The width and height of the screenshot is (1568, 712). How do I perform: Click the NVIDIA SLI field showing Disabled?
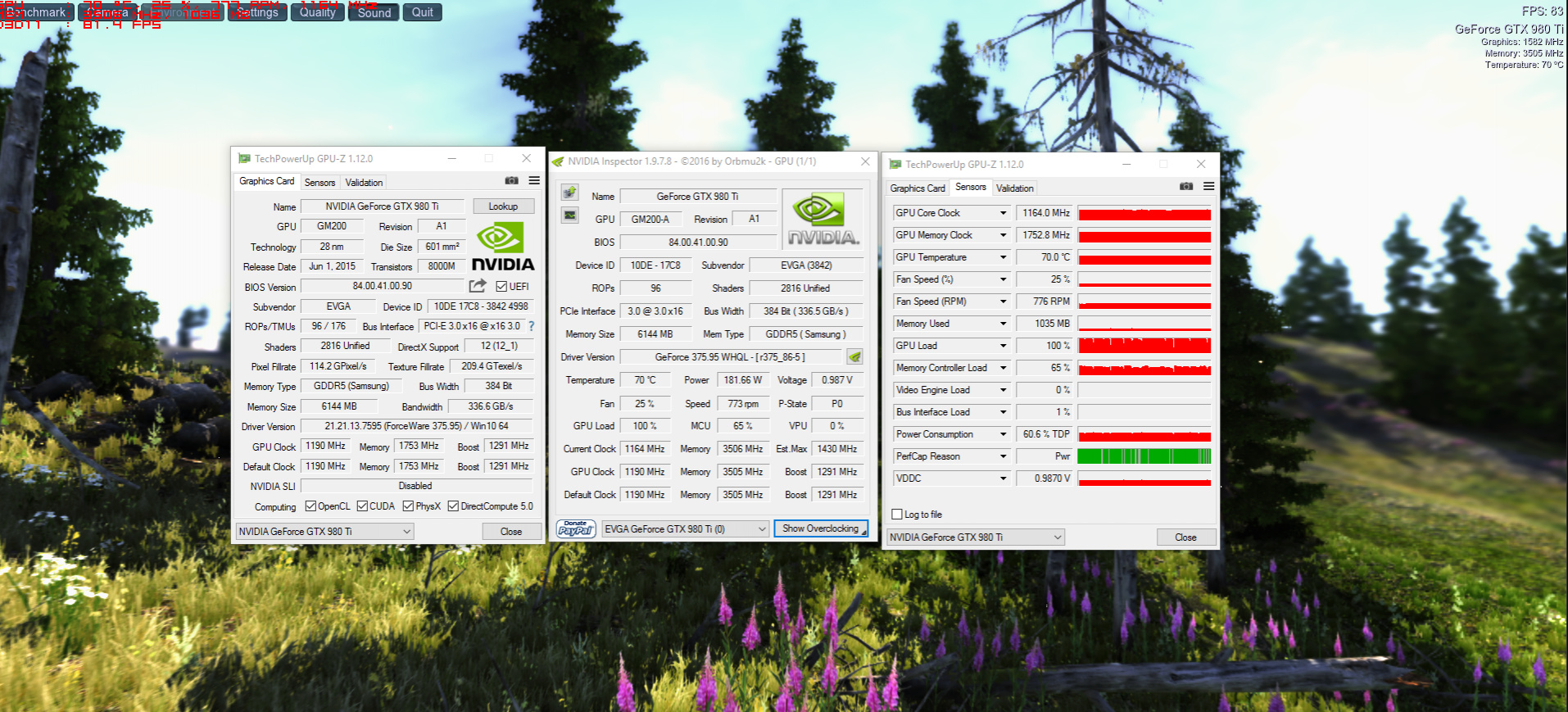[x=416, y=486]
